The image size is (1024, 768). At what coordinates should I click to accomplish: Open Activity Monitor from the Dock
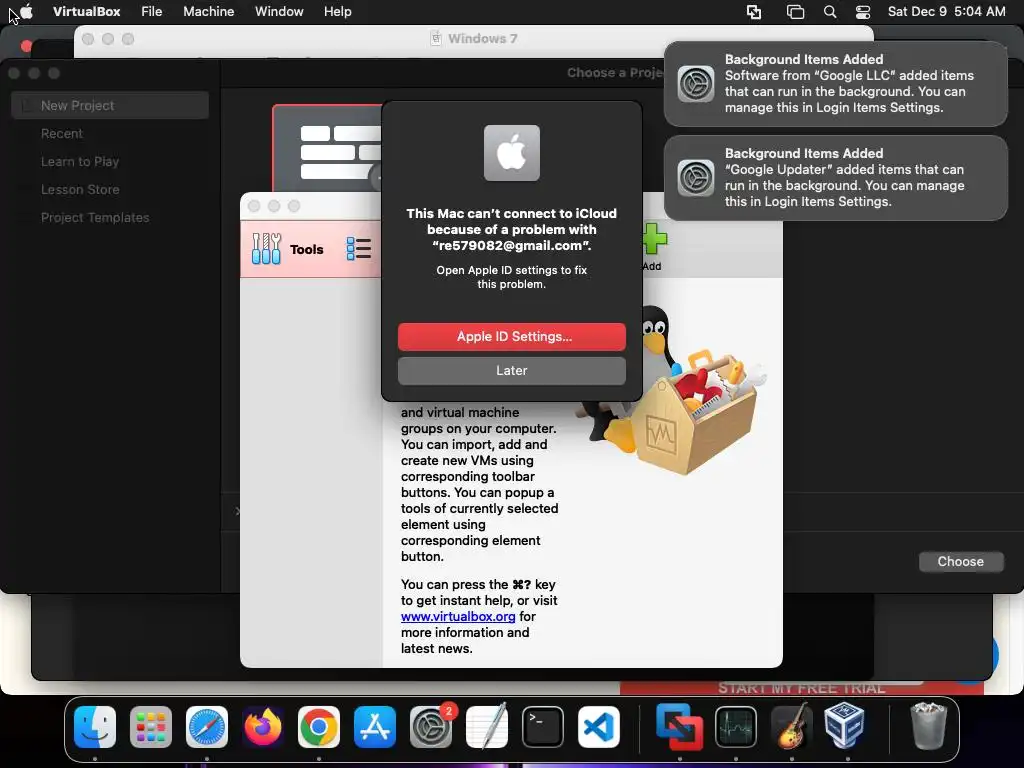pyautogui.click(x=736, y=727)
